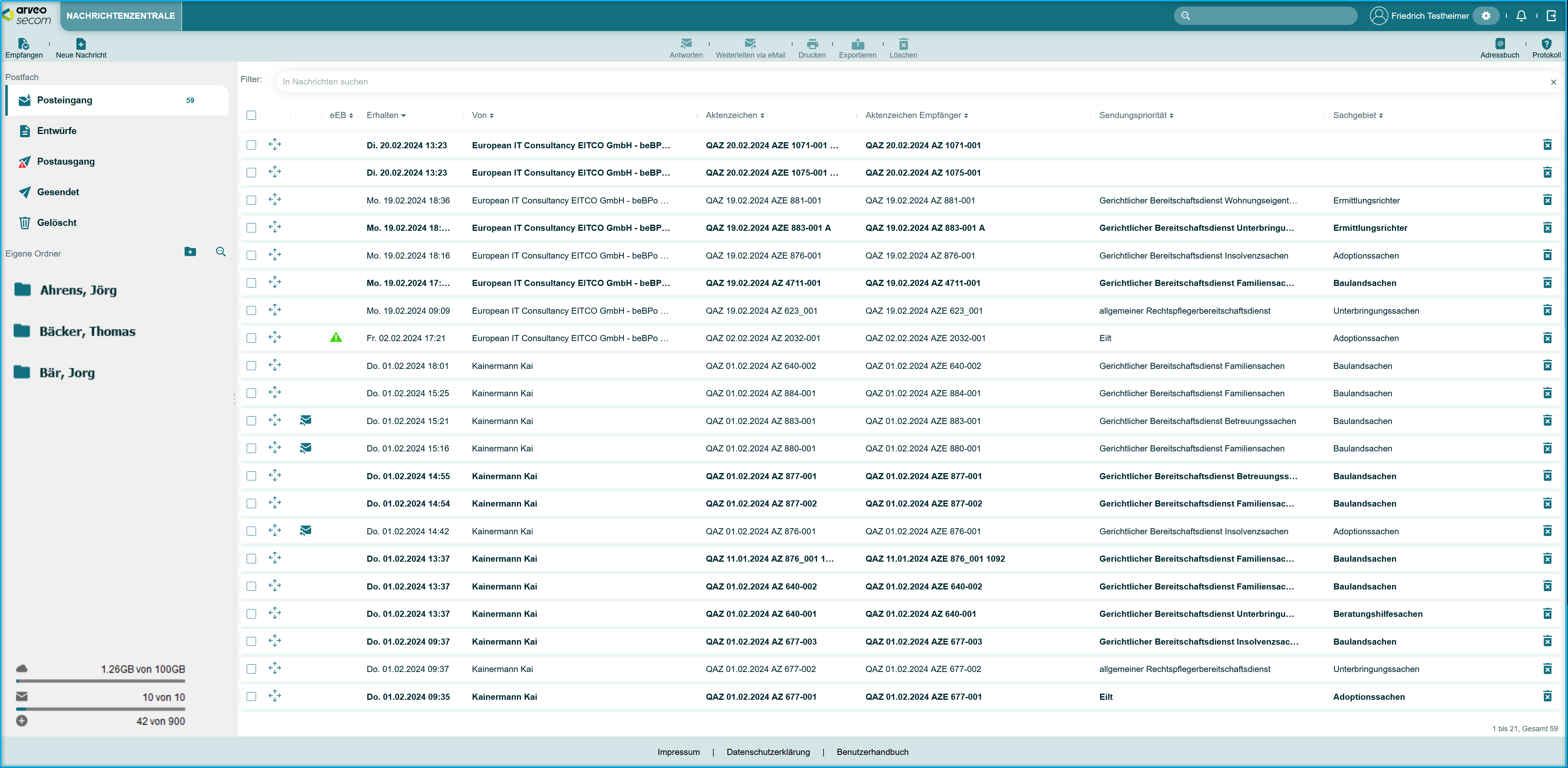This screenshot has height=768, width=1568.
Task: Click the answered envelope icon at 15:21 row
Action: point(305,420)
